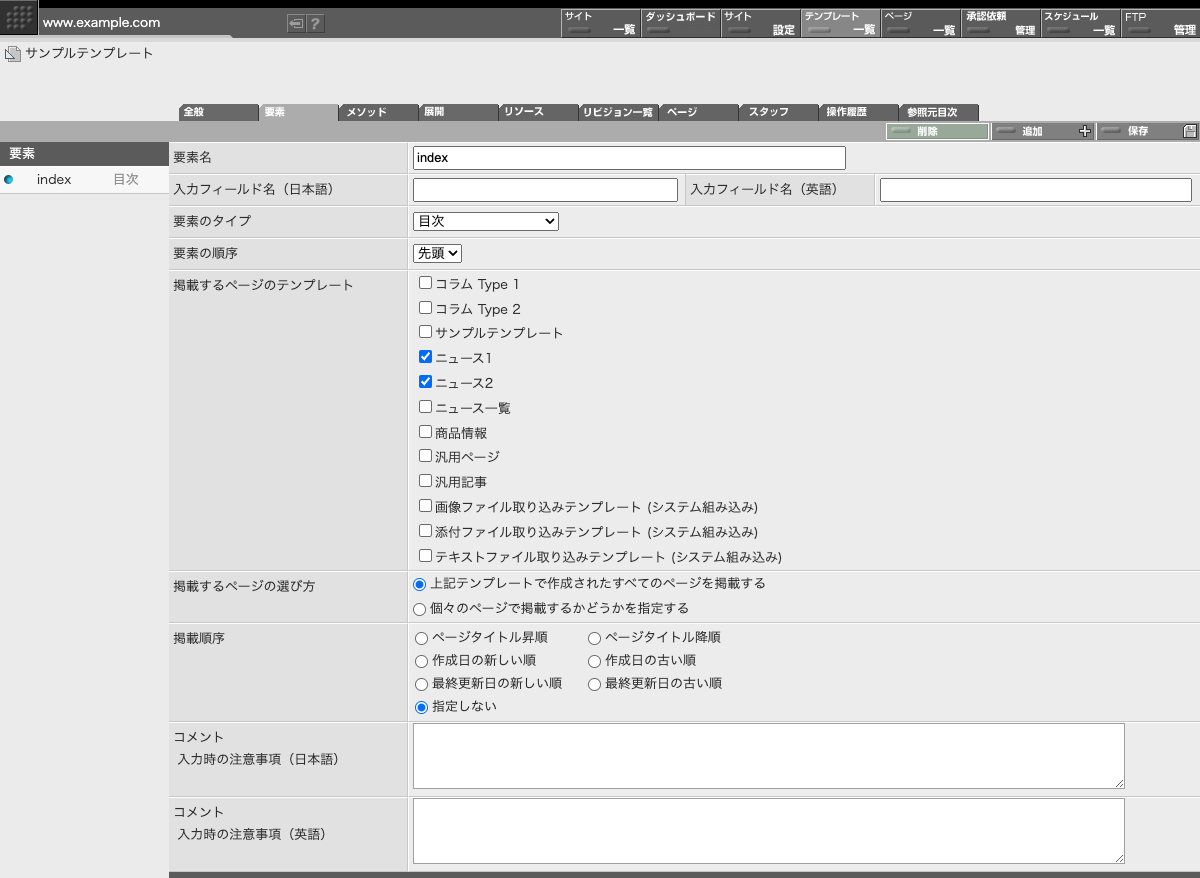Viewport: 1200px width, 878px height.
Task: Click the plus icon on the 追加 button
Action: click(x=1085, y=132)
